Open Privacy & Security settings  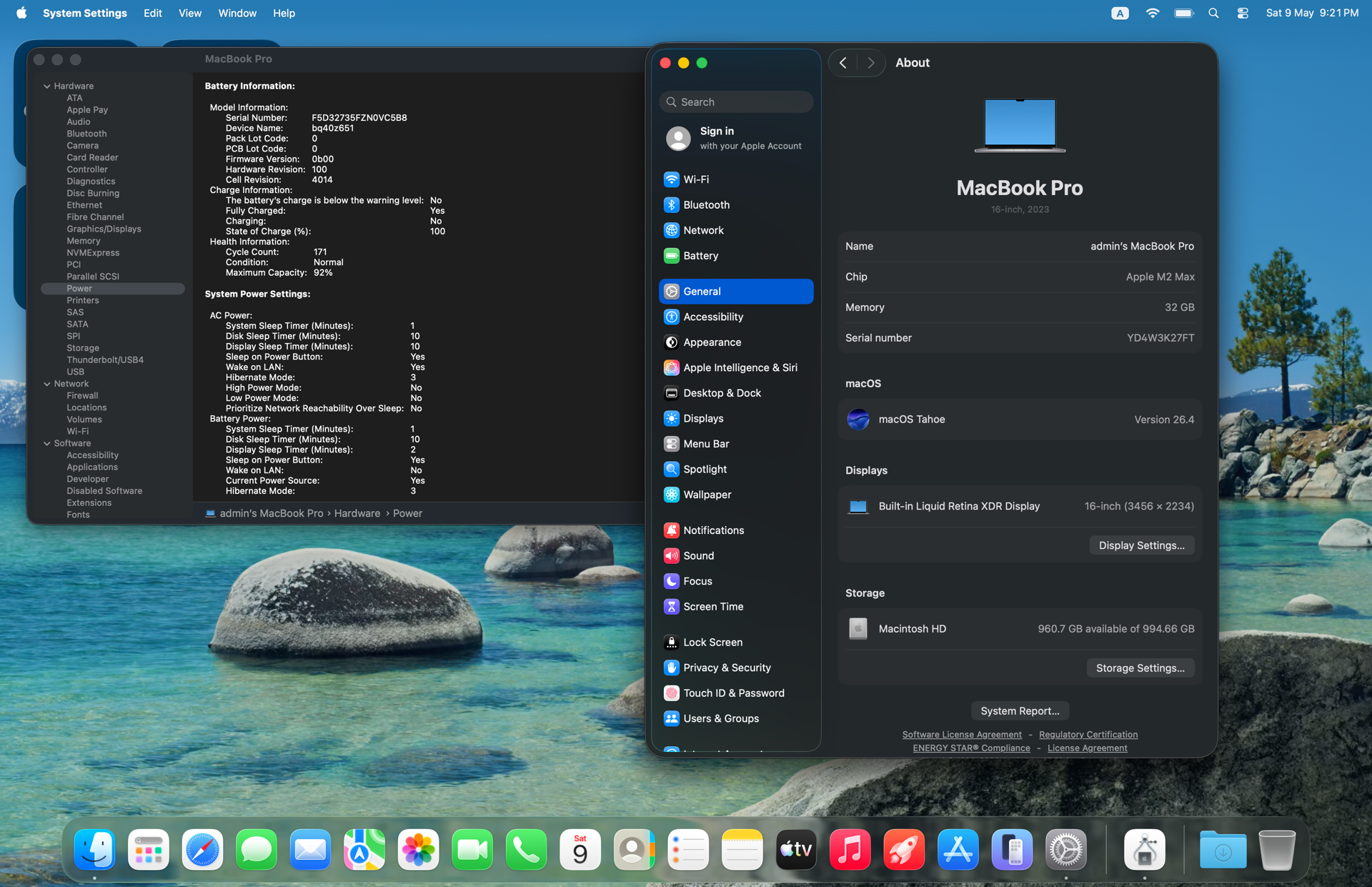coord(736,668)
